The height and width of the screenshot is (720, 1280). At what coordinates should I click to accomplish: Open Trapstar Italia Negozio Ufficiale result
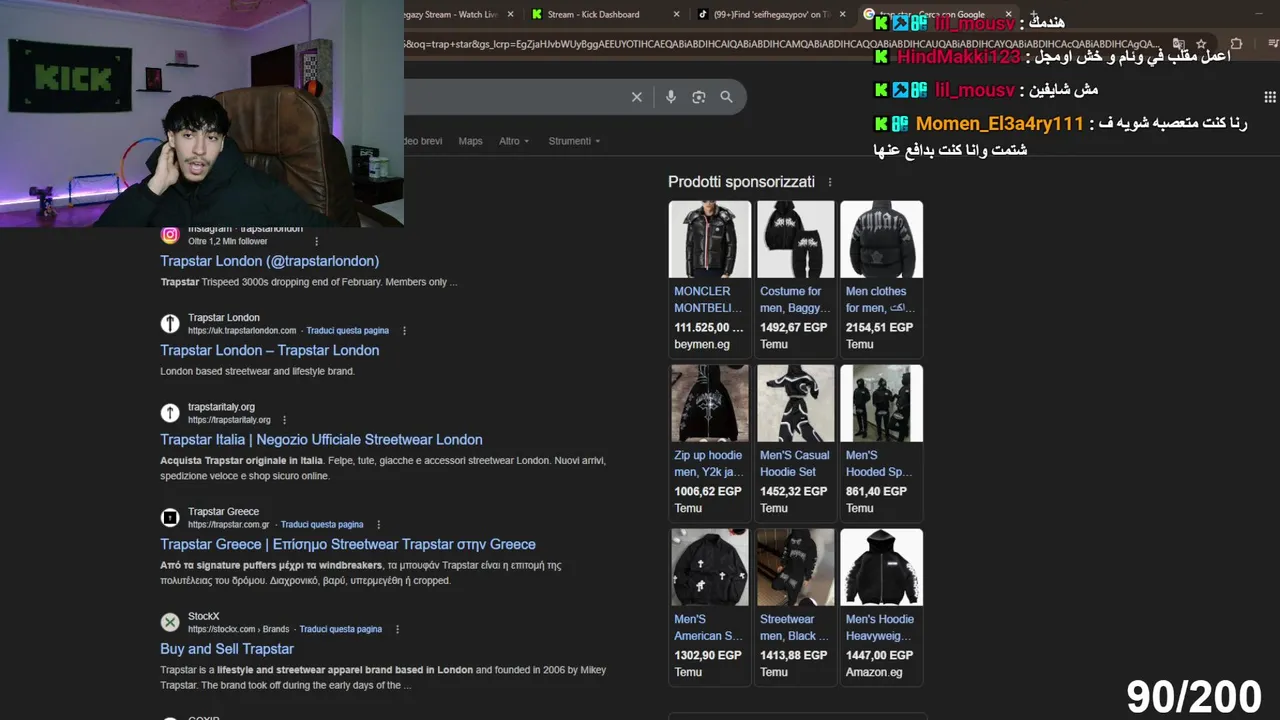321,439
